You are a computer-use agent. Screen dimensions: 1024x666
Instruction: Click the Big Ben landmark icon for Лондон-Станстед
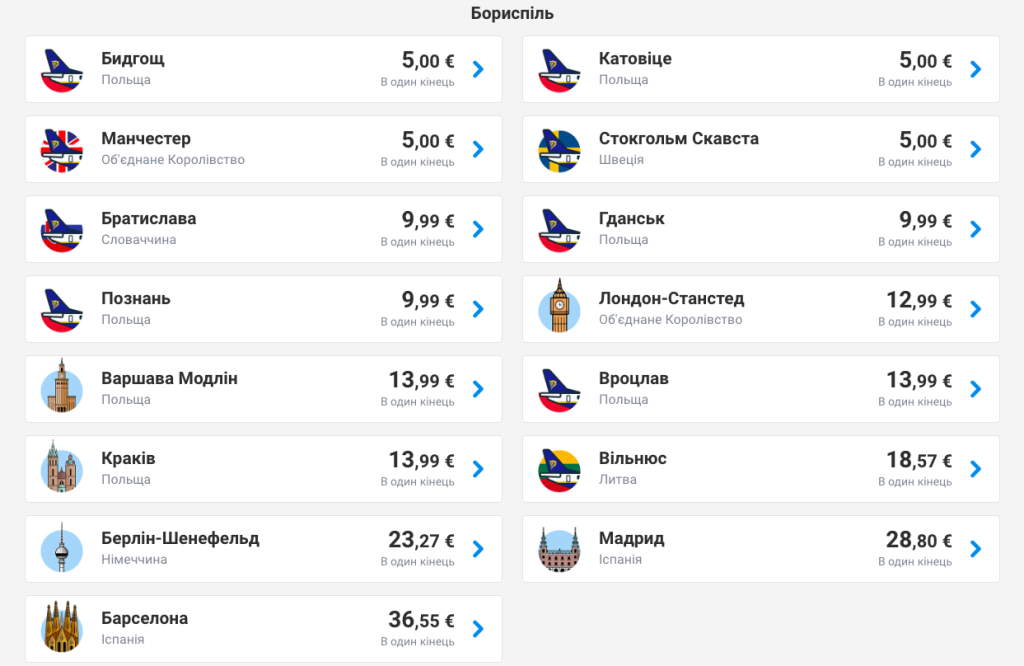[x=558, y=308]
